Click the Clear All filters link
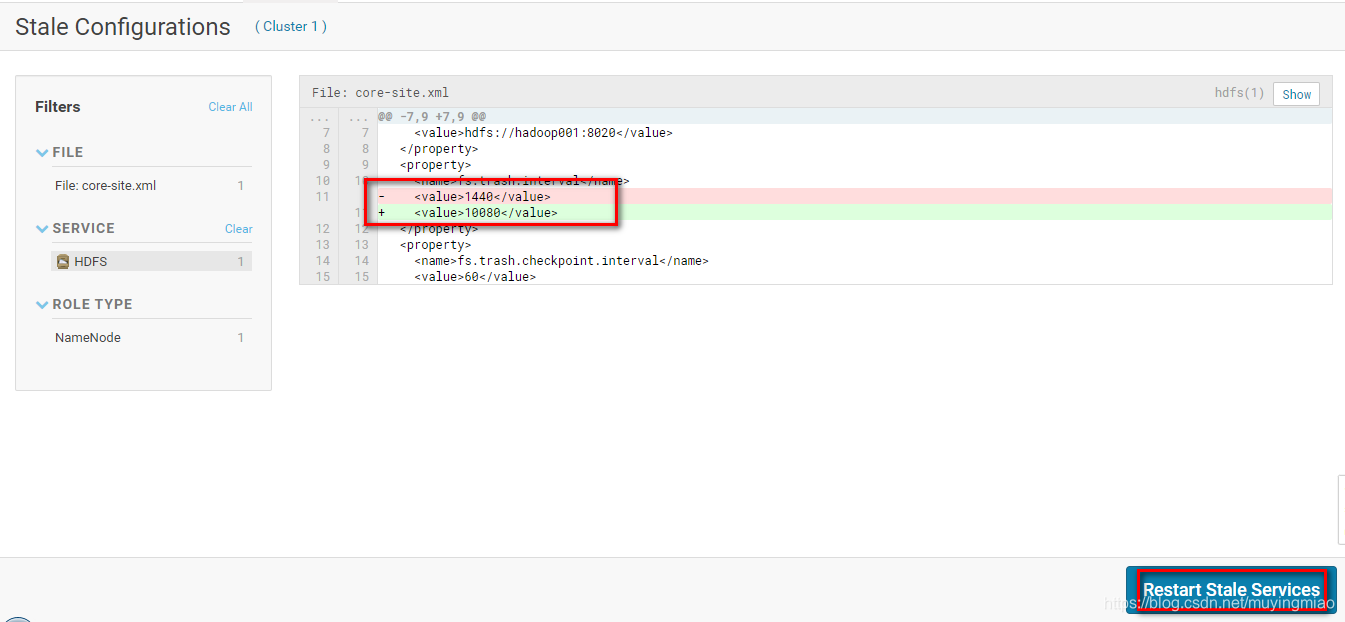Image resolution: width=1345 pixels, height=622 pixels. coord(230,107)
